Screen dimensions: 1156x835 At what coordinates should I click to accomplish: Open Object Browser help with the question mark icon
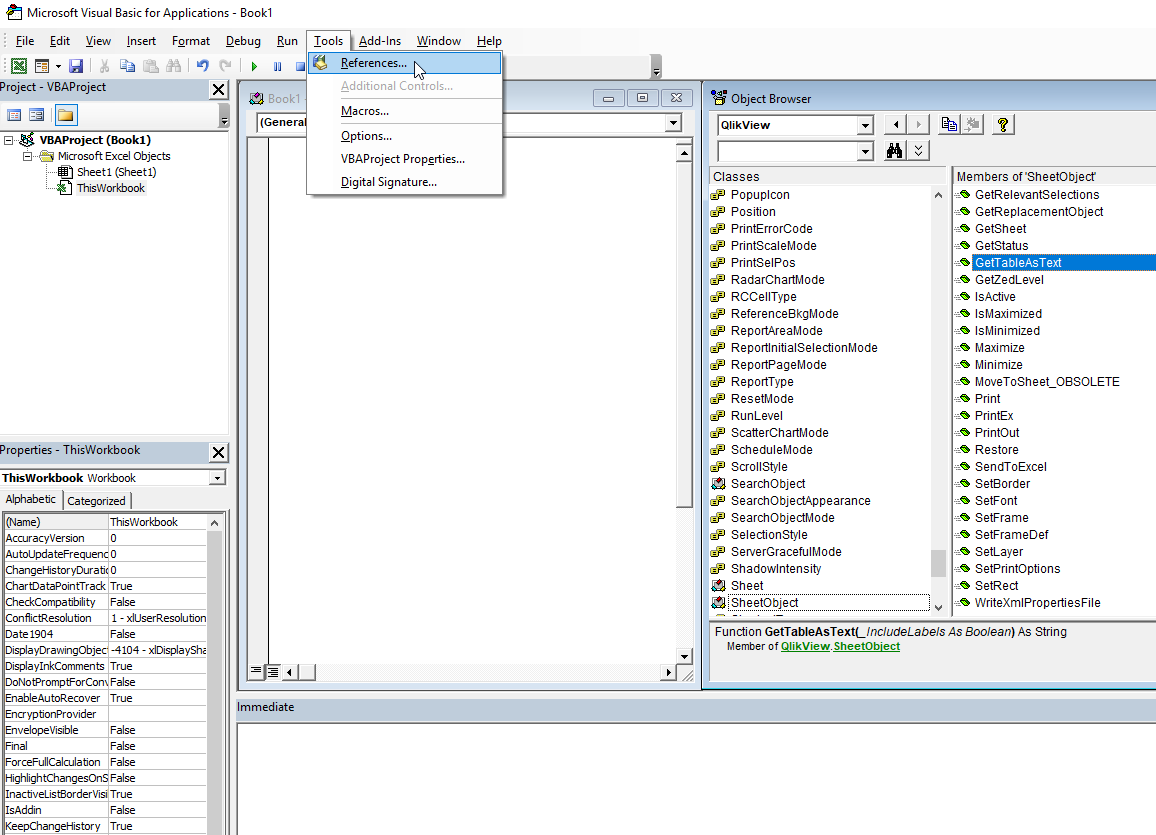(1004, 125)
